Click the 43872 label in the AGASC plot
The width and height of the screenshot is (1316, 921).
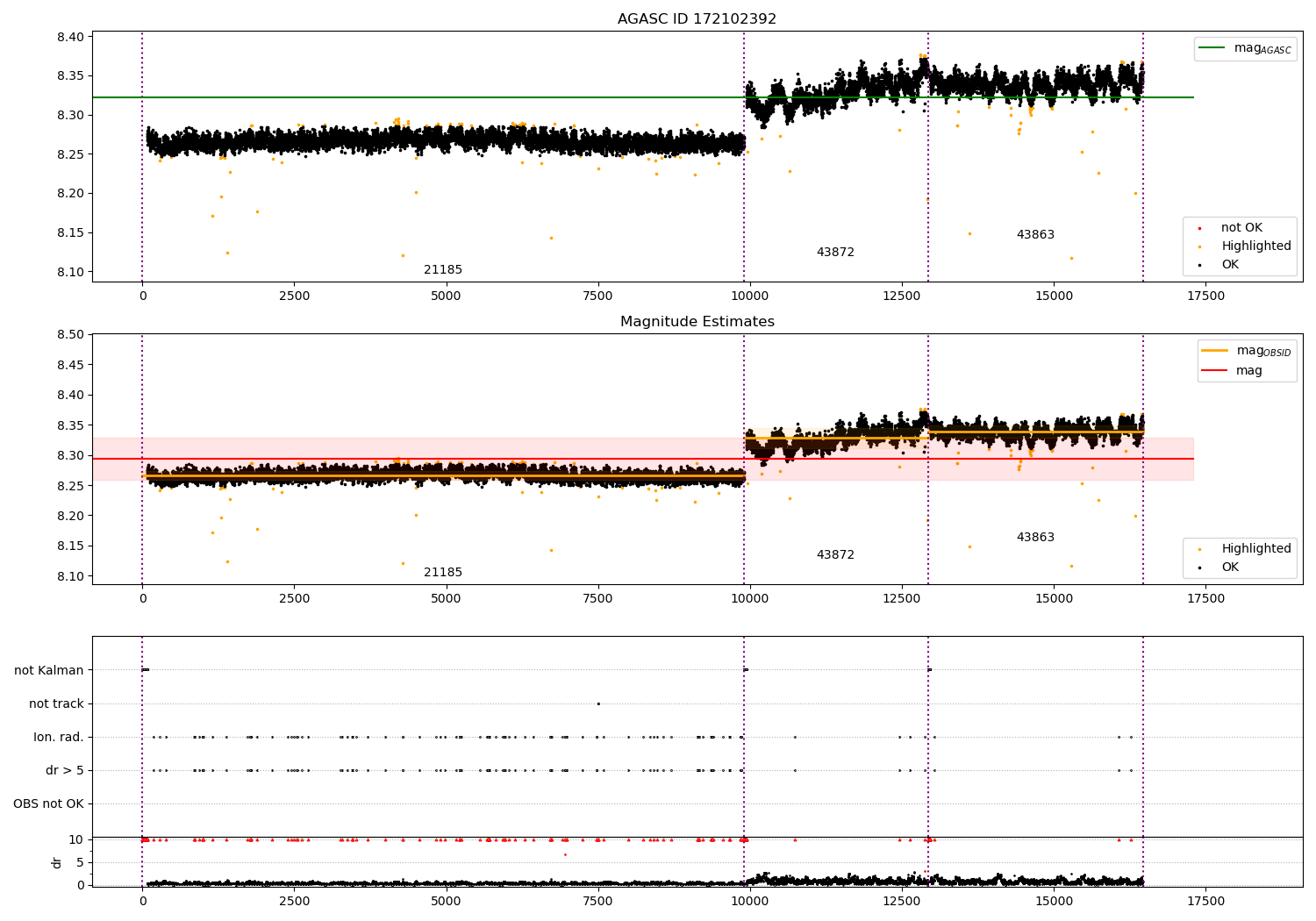click(835, 253)
